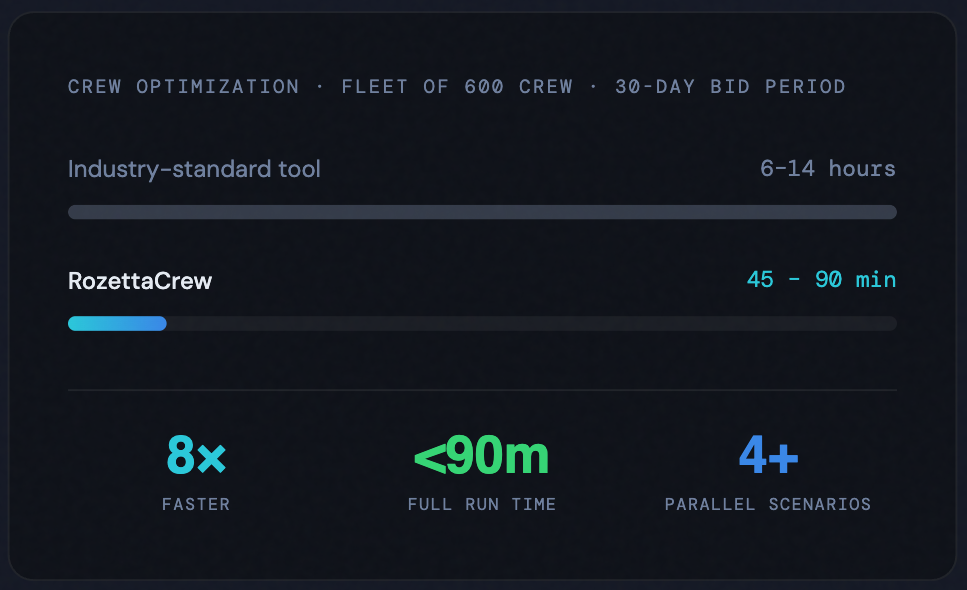967x590 pixels.
Task: Click the FLEET OF 600 CREW header text
Action: [457, 87]
